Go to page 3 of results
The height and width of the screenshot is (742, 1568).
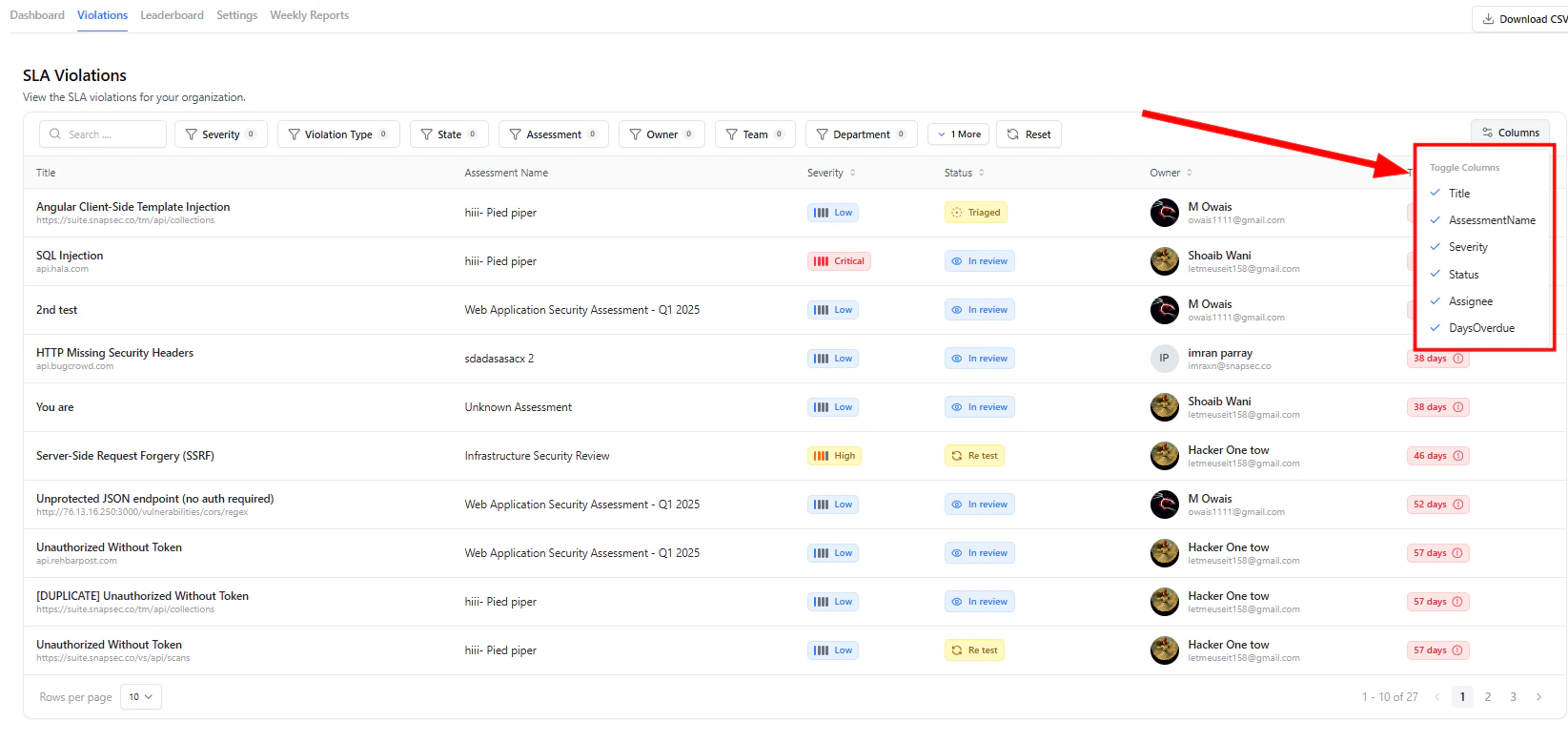pos(1513,697)
